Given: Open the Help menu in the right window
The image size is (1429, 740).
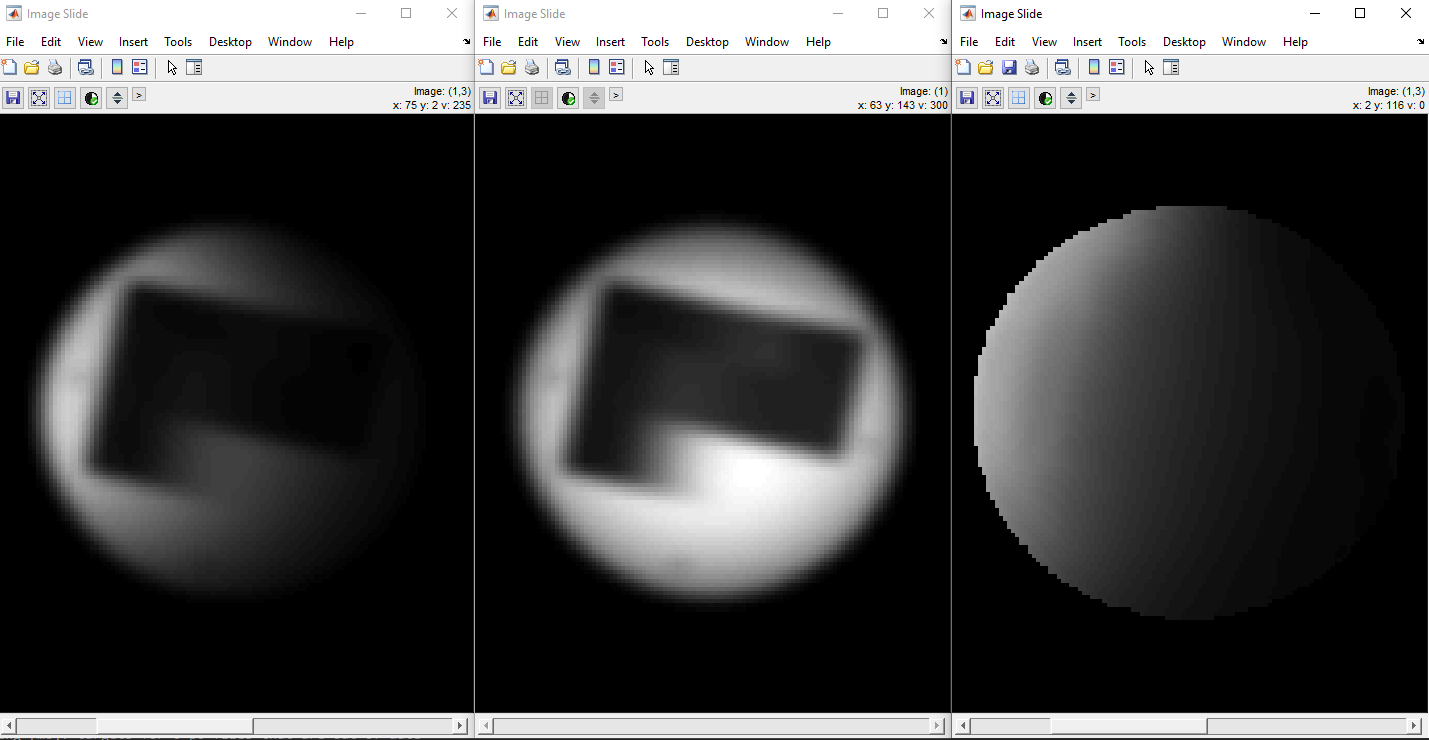Looking at the screenshot, I should coord(1295,42).
